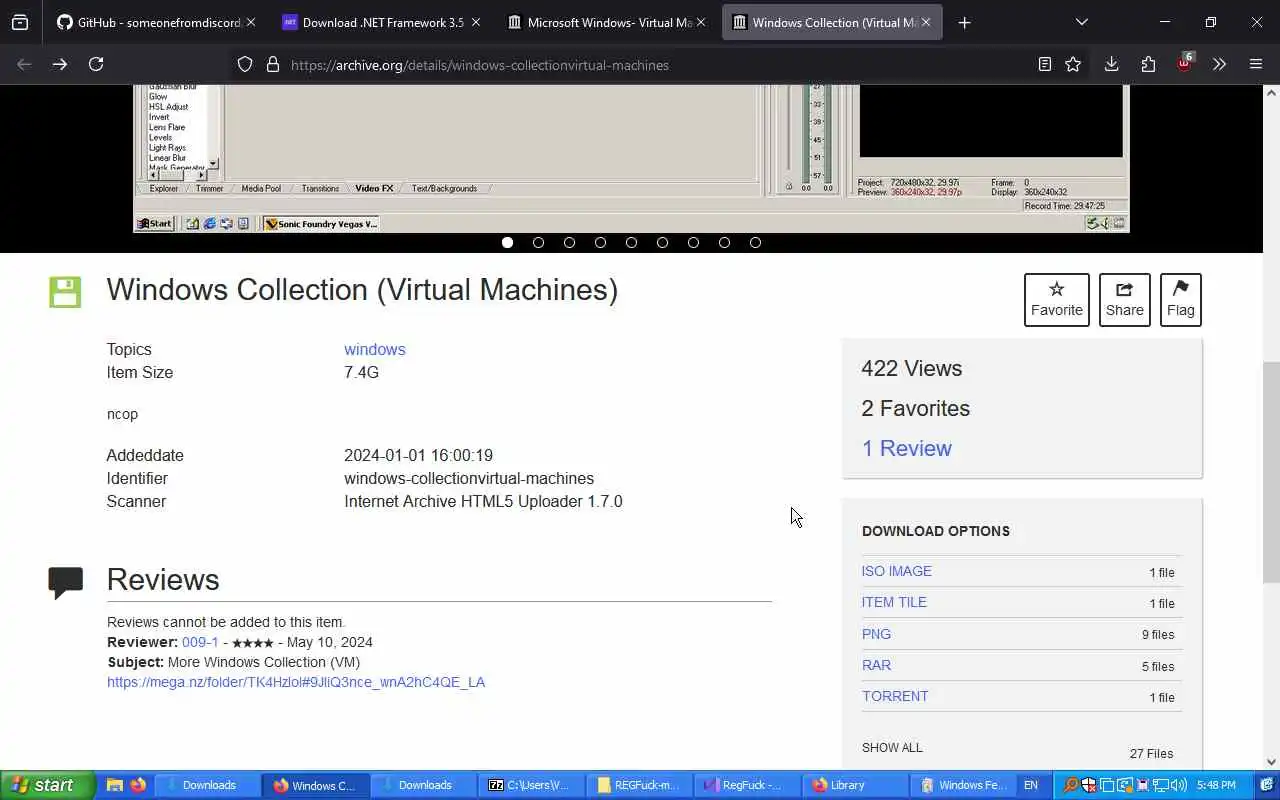Screen dimensions: 1280x800
Task: Download the TORRENT file option
Action: click(895, 696)
